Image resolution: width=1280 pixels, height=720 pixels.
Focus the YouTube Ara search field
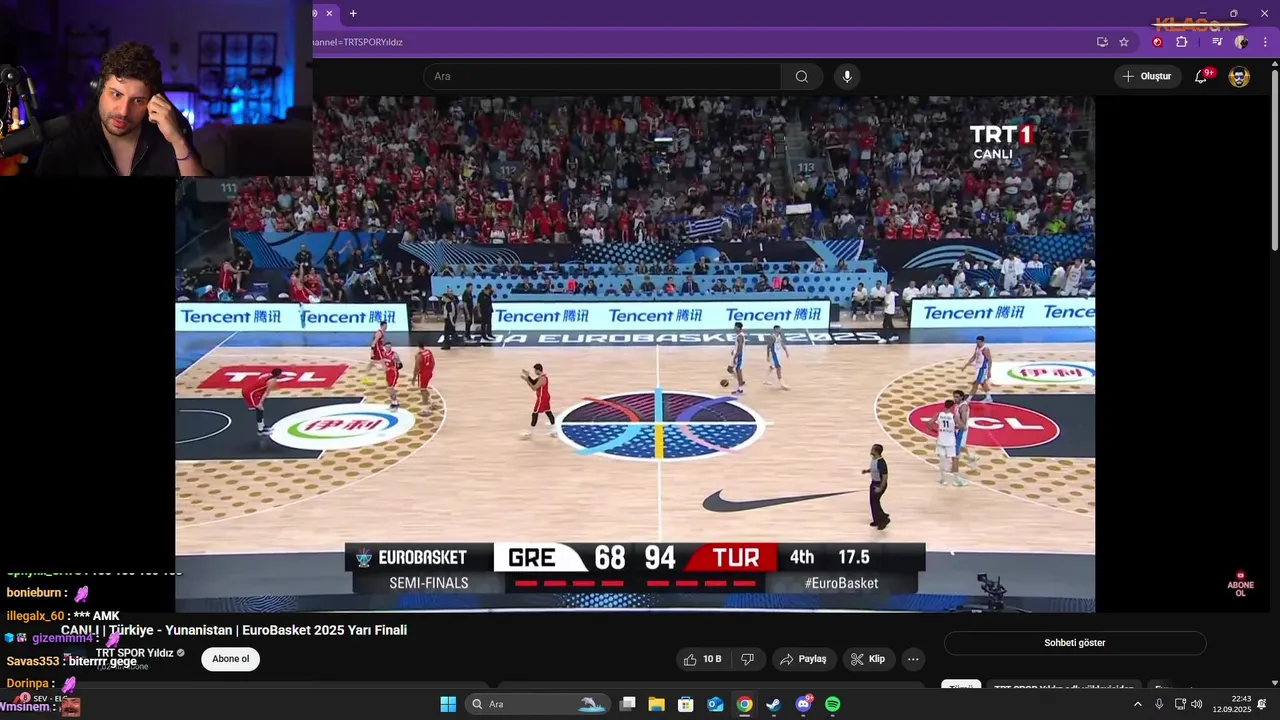click(602, 76)
